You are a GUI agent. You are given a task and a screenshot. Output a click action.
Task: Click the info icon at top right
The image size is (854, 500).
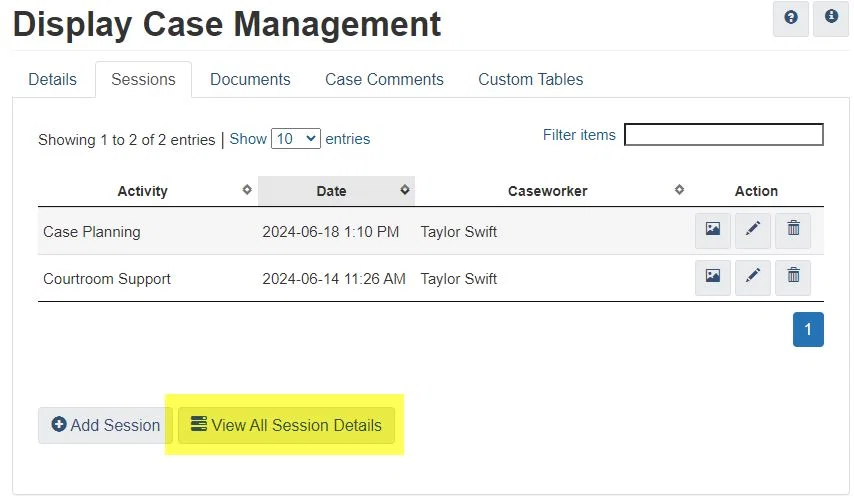point(831,18)
